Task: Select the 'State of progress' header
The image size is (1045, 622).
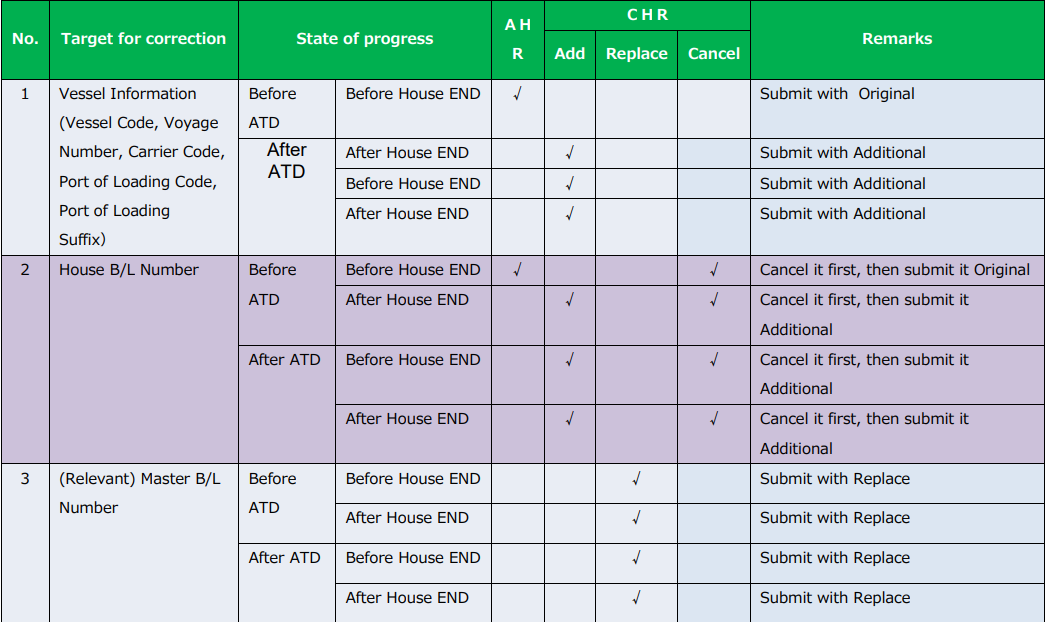Action: (365, 39)
